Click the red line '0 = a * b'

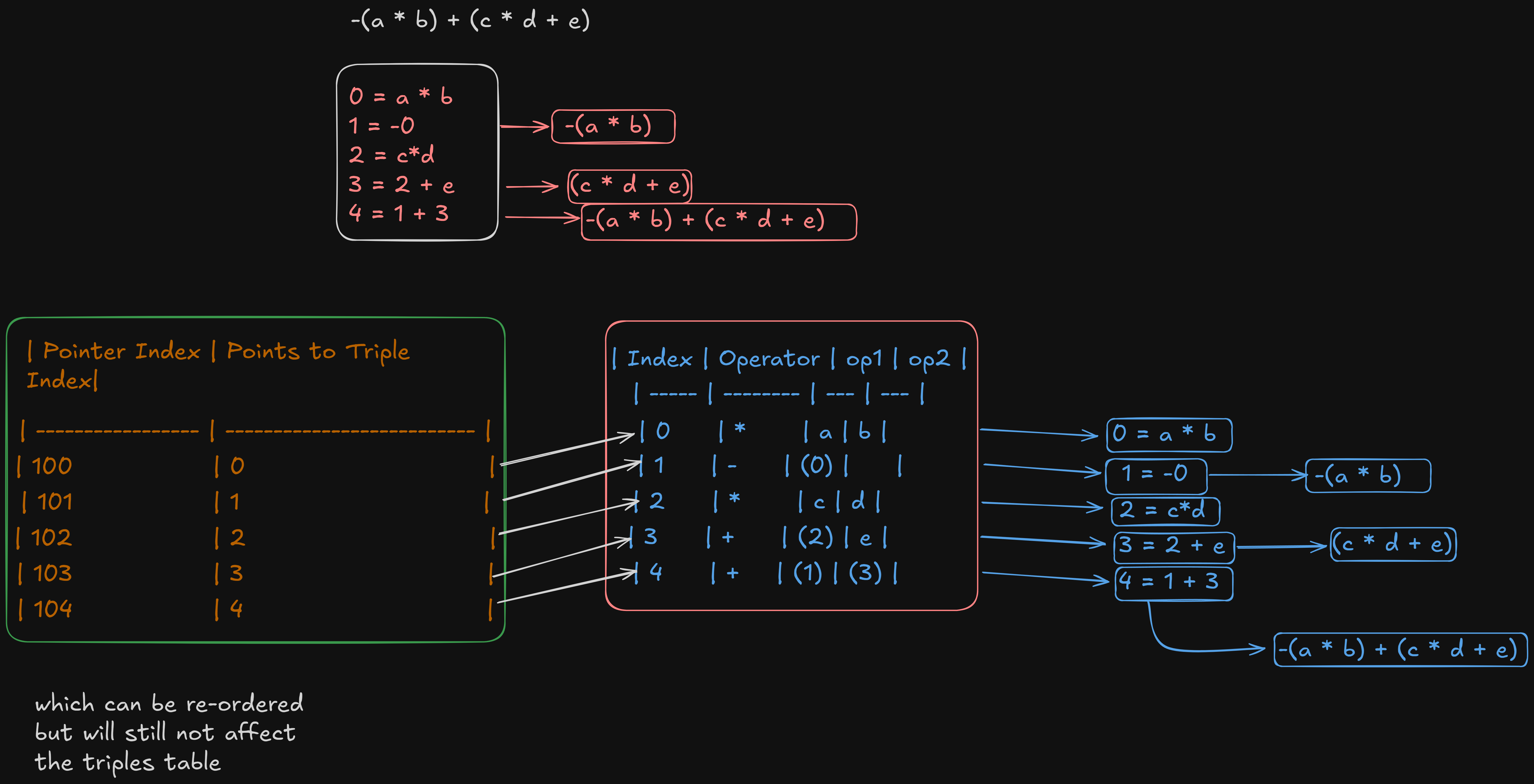tap(401, 97)
